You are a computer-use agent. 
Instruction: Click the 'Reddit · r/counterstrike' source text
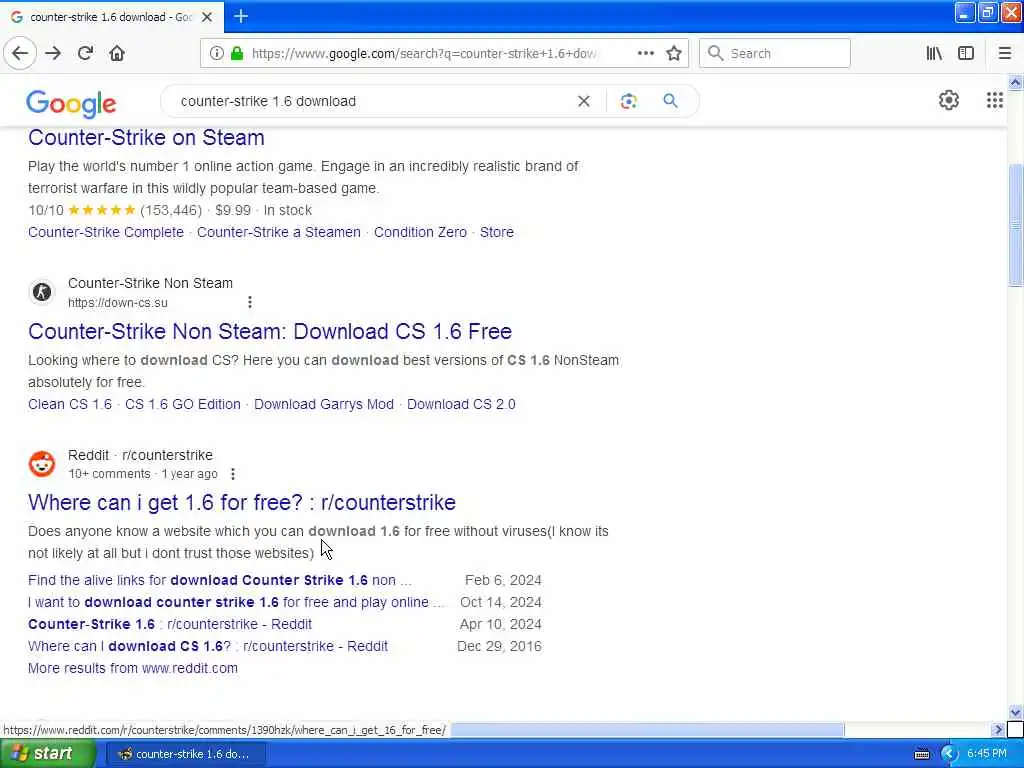tap(140, 455)
